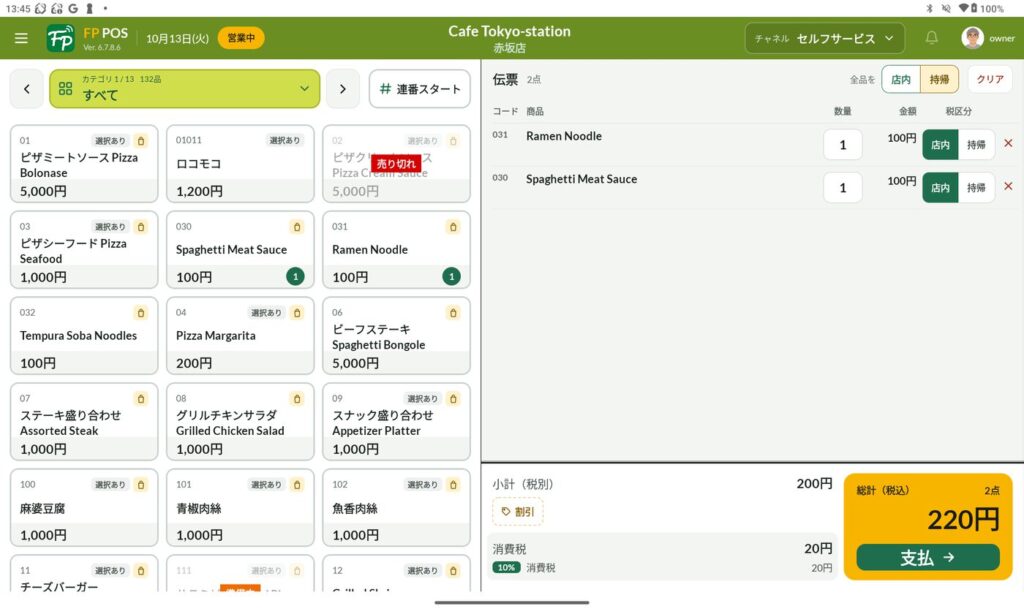Screen dimensions: 1024x614
Task: Go to previous category
Action: click(27, 89)
